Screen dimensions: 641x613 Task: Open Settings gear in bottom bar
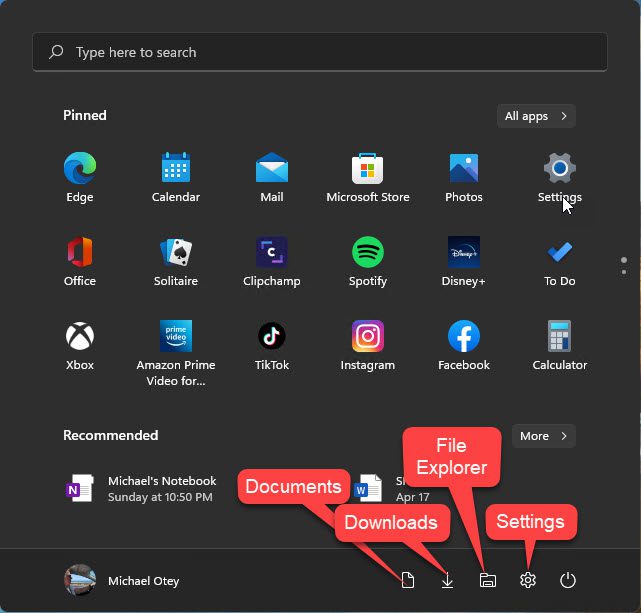(x=528, y=580)
